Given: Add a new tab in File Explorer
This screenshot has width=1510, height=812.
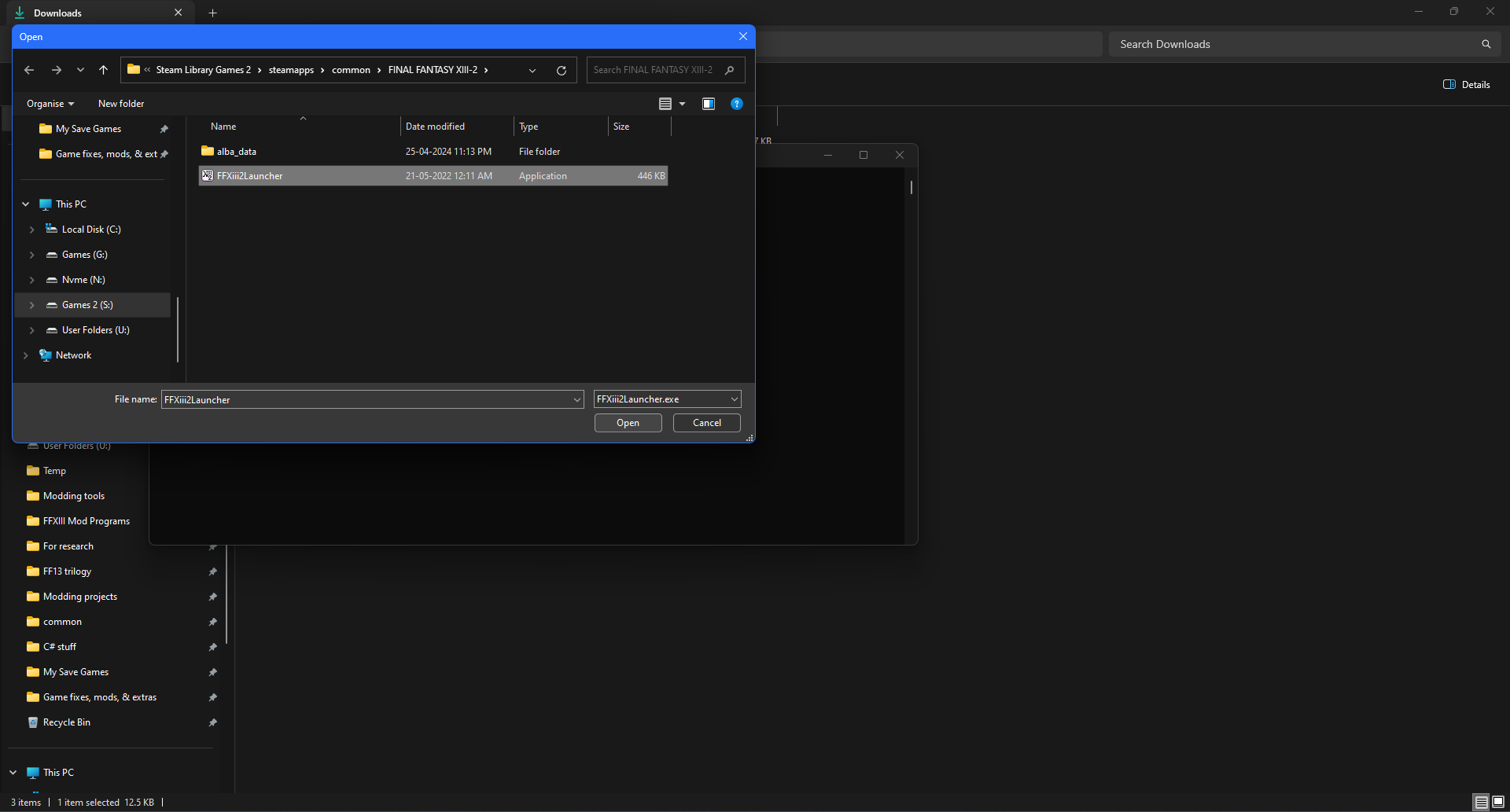Looking at the screenshot, I should (213, 13).
